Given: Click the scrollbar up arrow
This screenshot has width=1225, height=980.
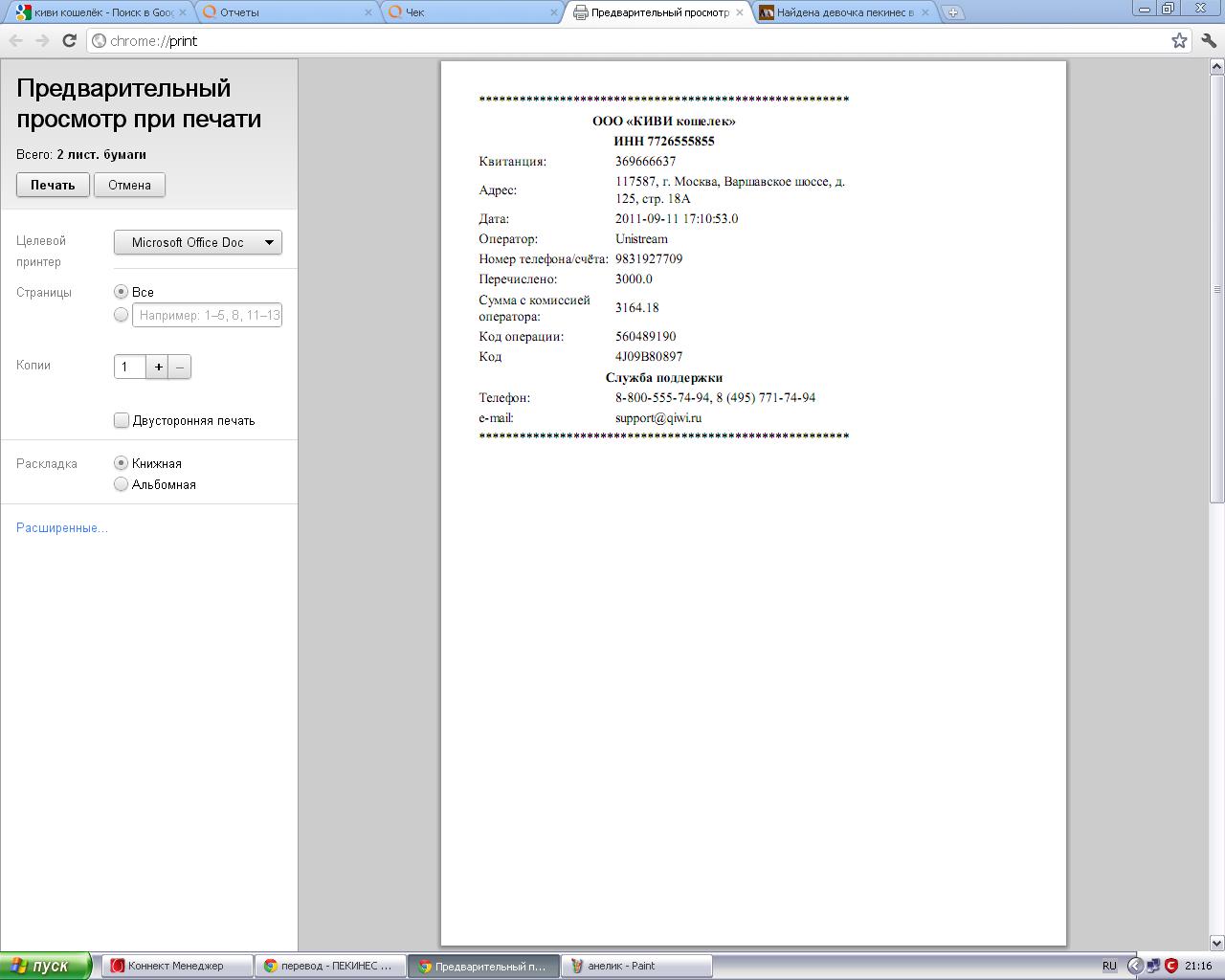Looking at the screenshot, I should [1217, 67].
